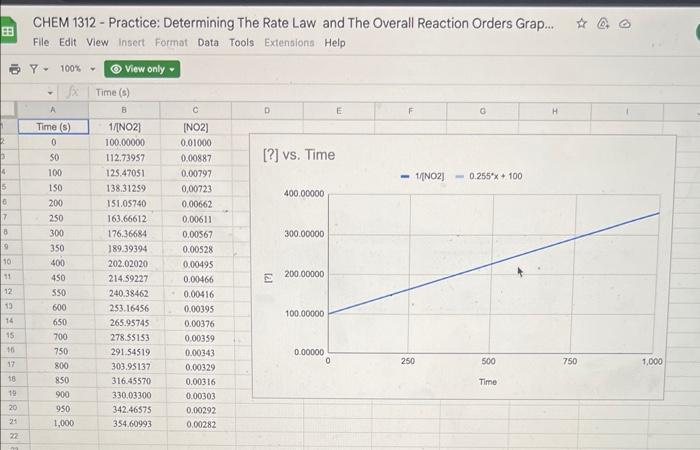Open the Data menu
The width and height of the screenshot is (700, 450).
(x=208, y=42)
